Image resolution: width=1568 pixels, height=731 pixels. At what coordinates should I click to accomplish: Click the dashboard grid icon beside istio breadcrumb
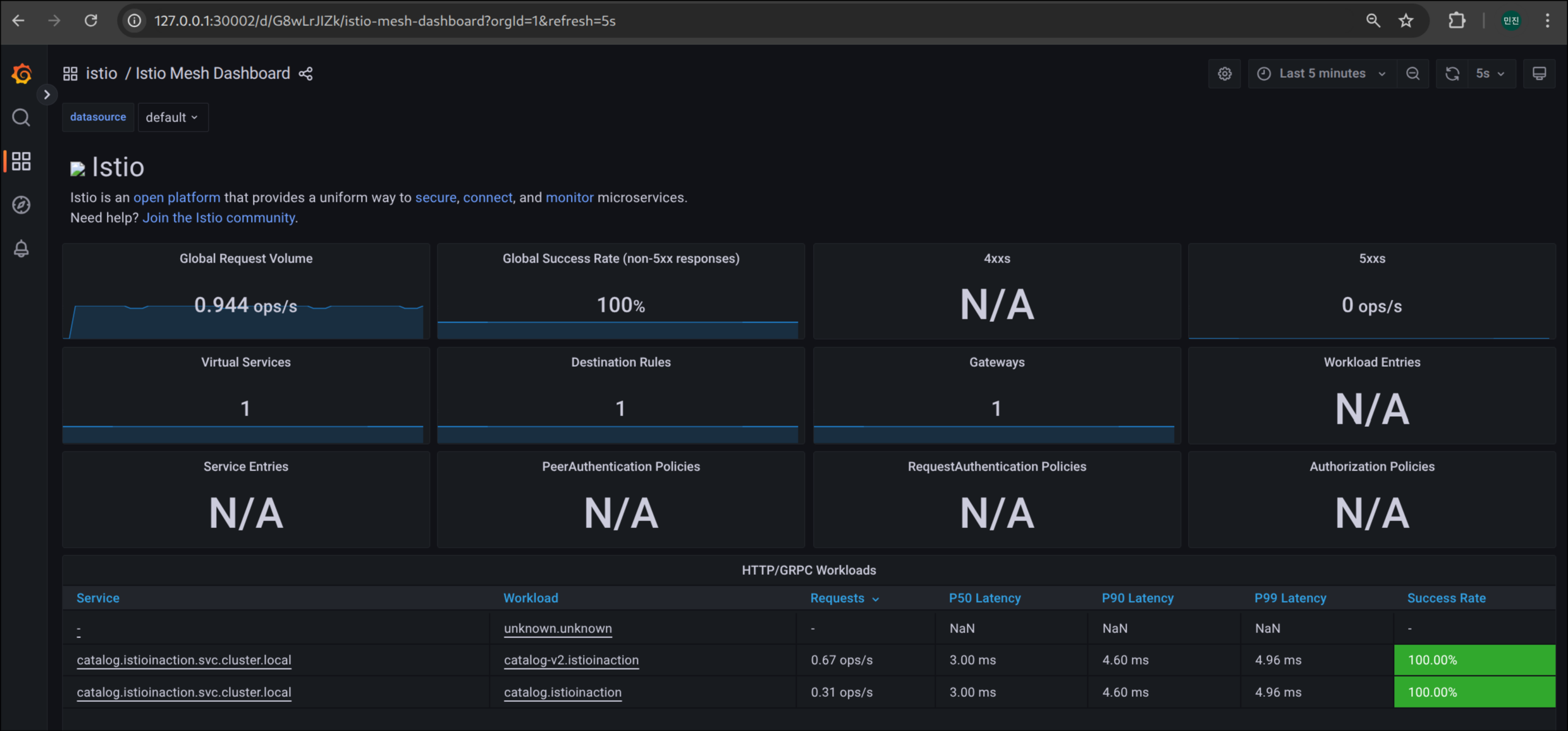pos(70,73)
